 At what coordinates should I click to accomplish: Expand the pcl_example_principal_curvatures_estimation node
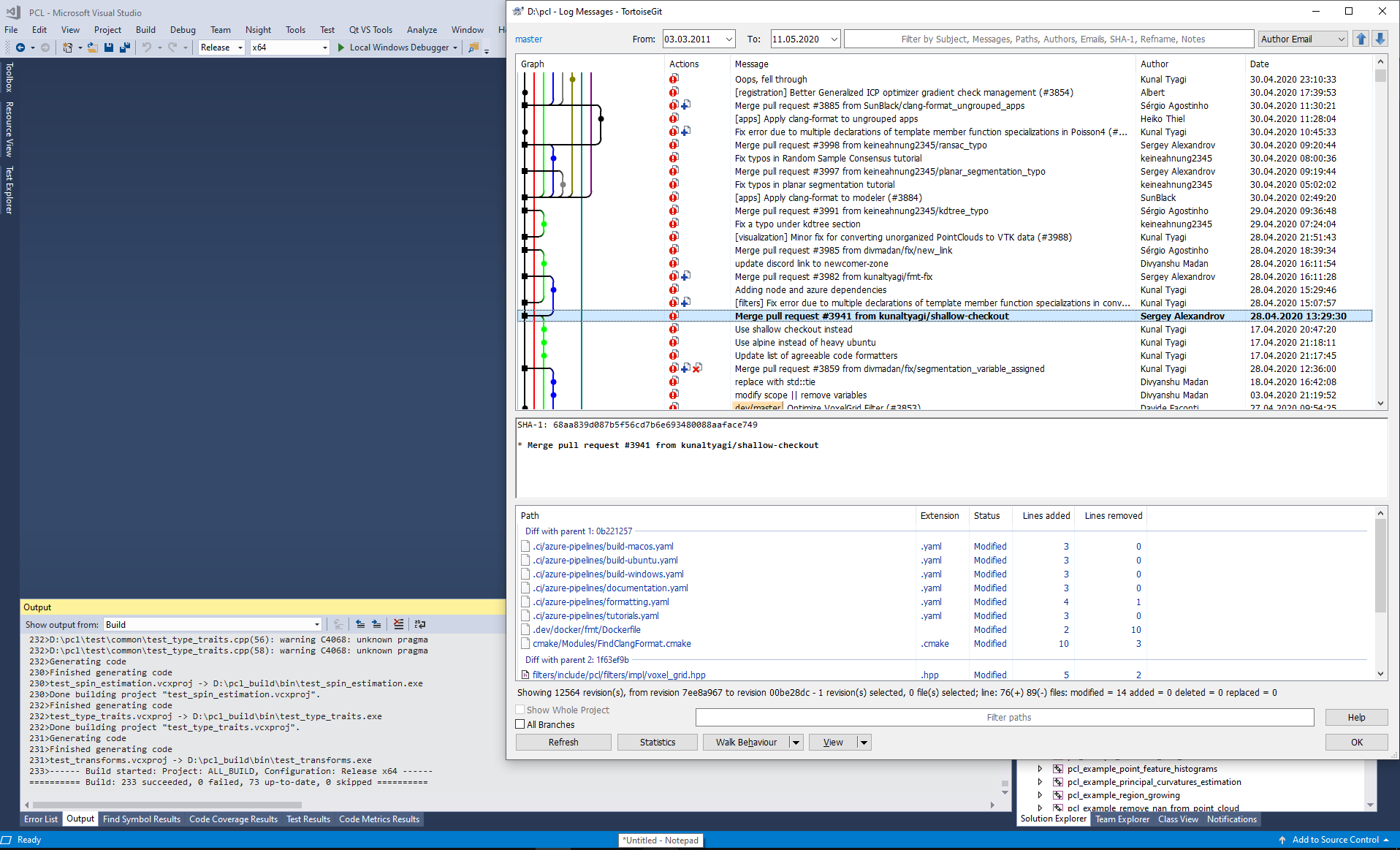pyautogui.click(x=1040, y=782)
